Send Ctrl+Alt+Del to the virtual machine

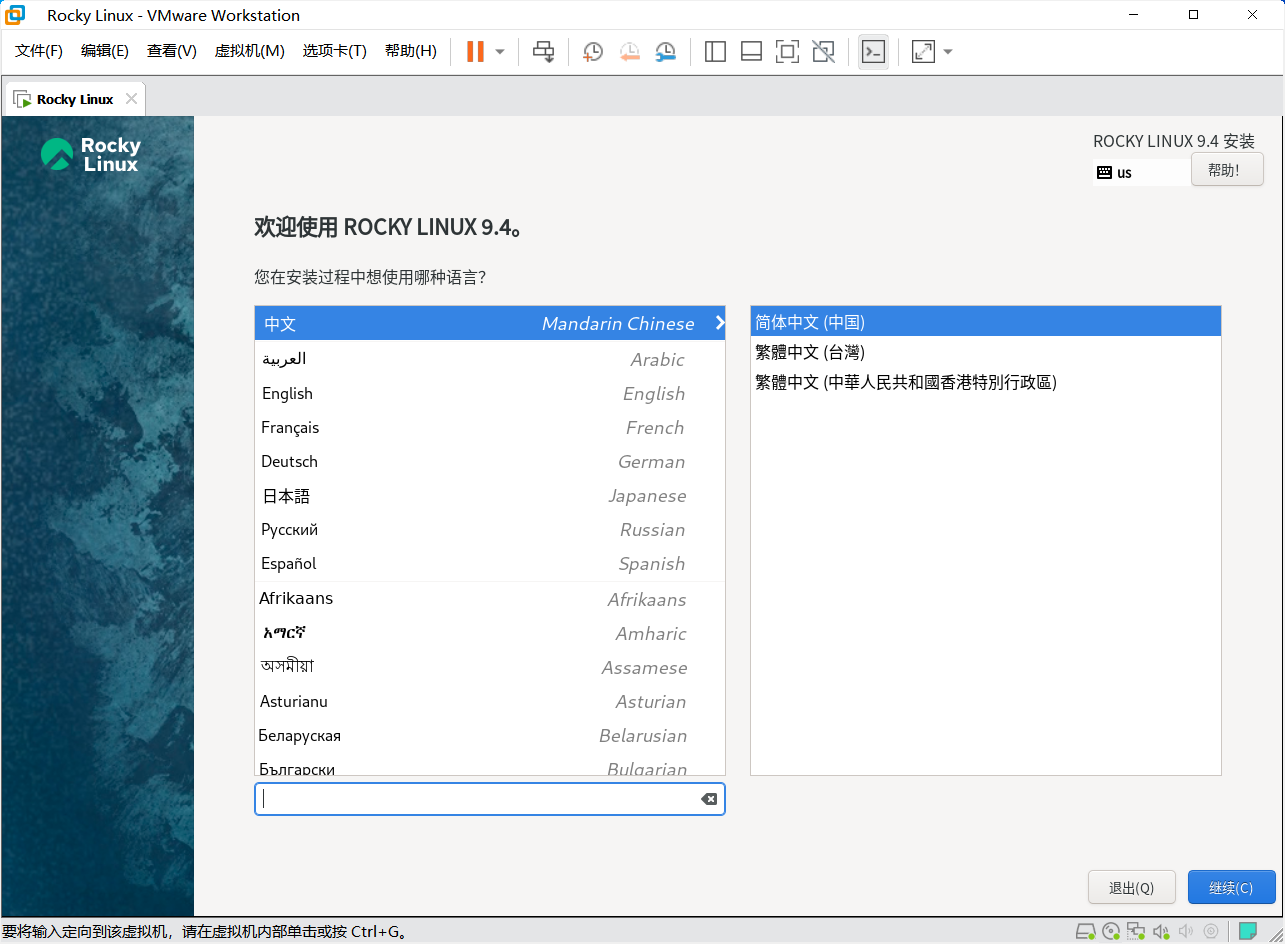pos(543,51)
